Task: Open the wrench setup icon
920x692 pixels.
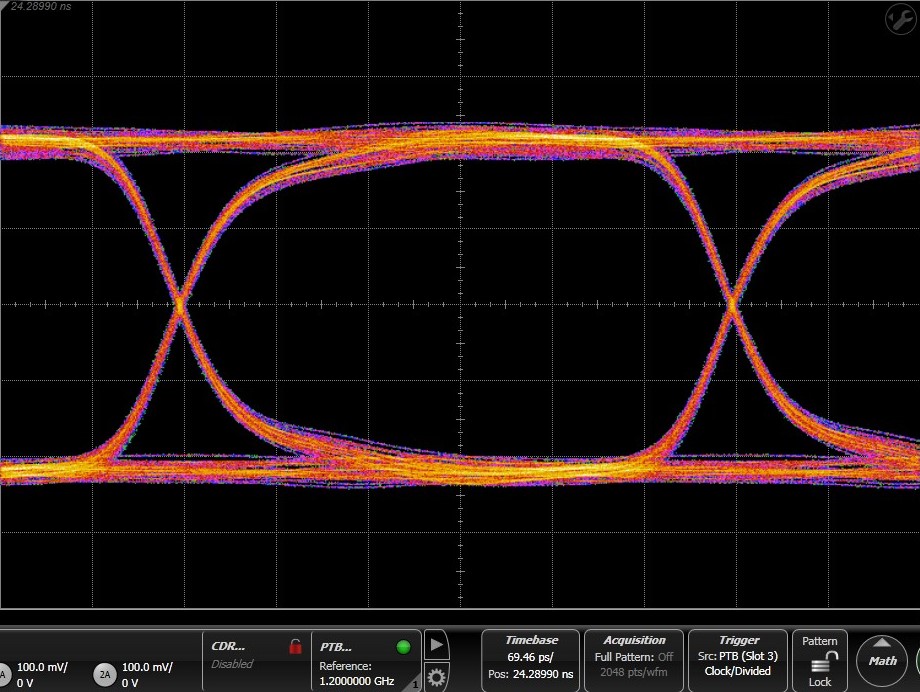Action: 897,18
